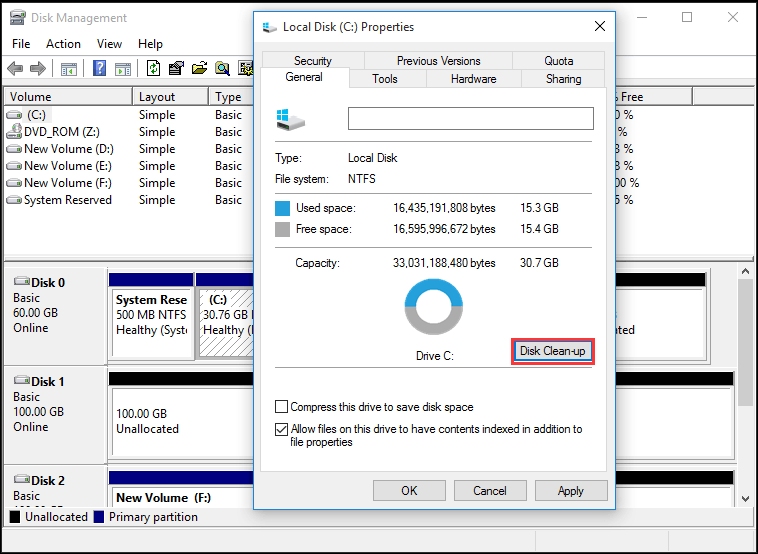758x554 pixels.
Task: Switch to the Quota tab
Action: pos(559,60)
